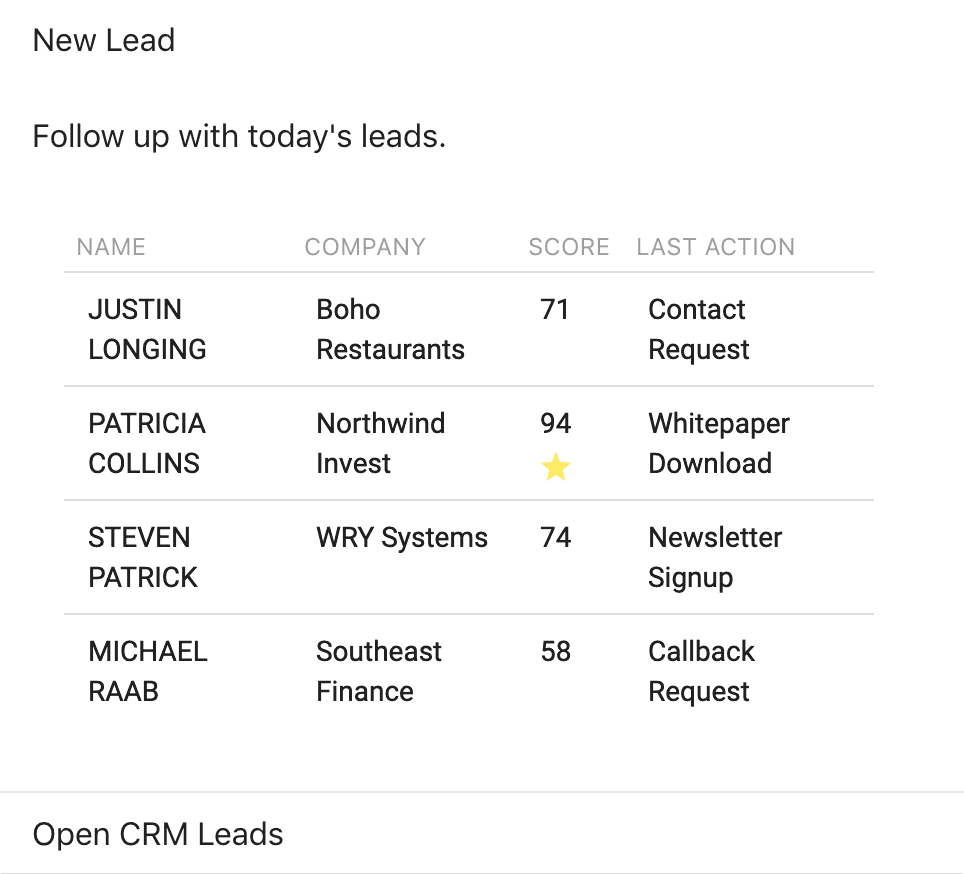Select lead Justin Longing
This screenshot has width=964, height=874.
point(148,329)
